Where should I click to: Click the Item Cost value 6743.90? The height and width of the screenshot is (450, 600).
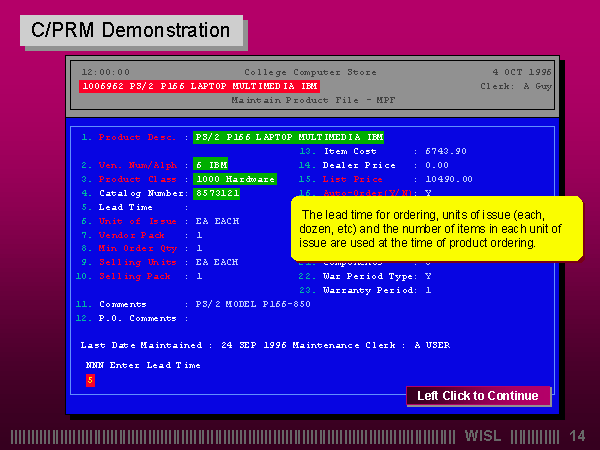[x=445, y=151]
